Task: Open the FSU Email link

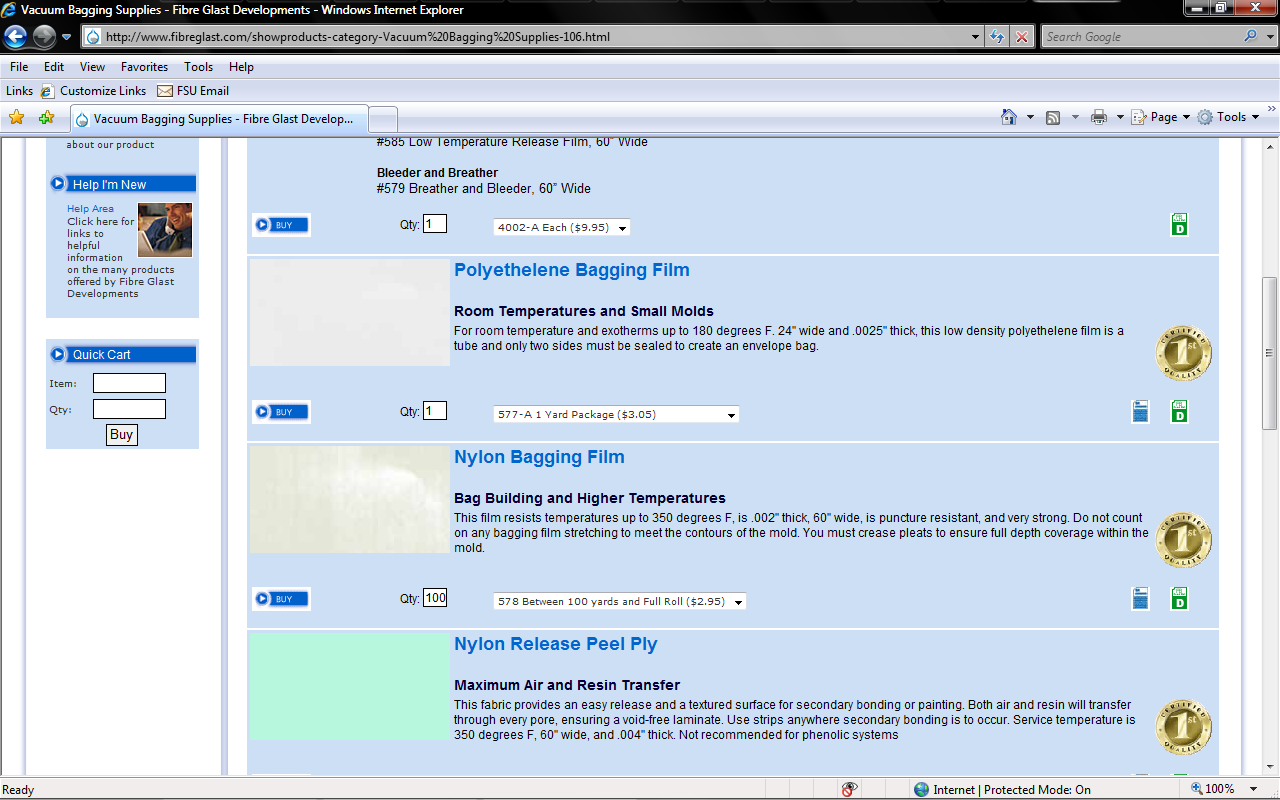Action: coord(193,91)
